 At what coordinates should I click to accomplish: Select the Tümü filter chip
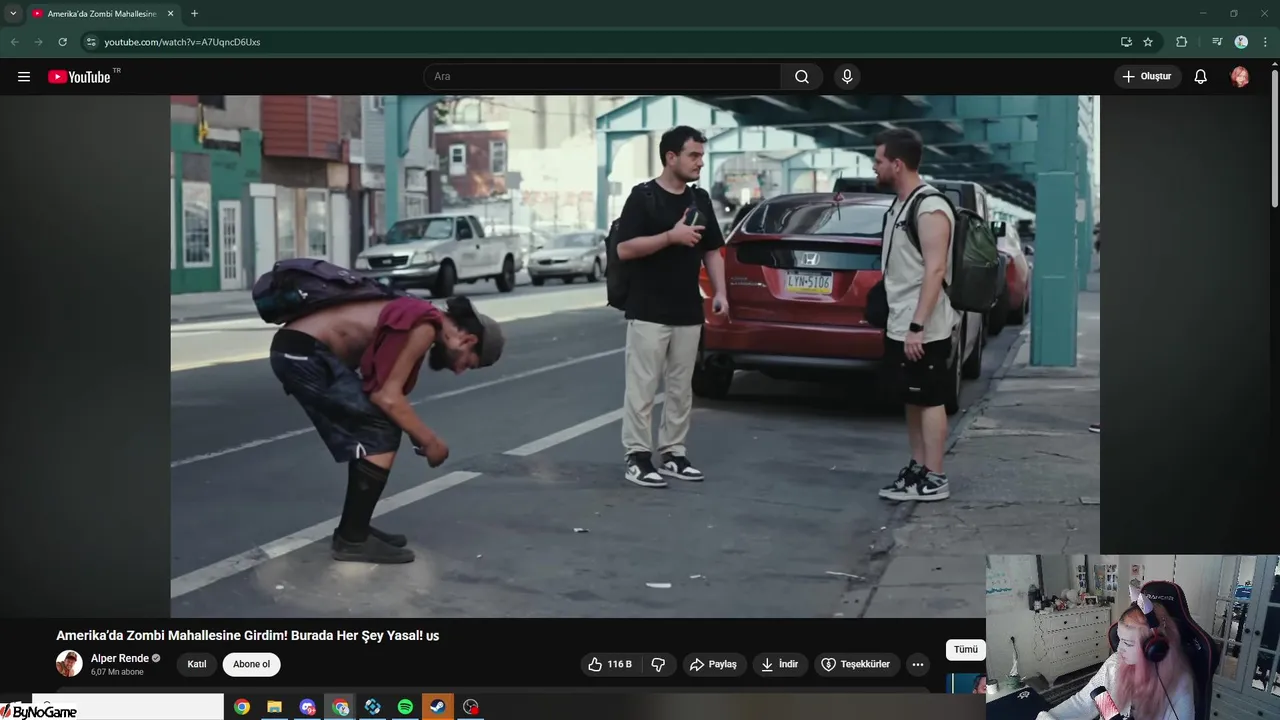[x=965, y=649]
